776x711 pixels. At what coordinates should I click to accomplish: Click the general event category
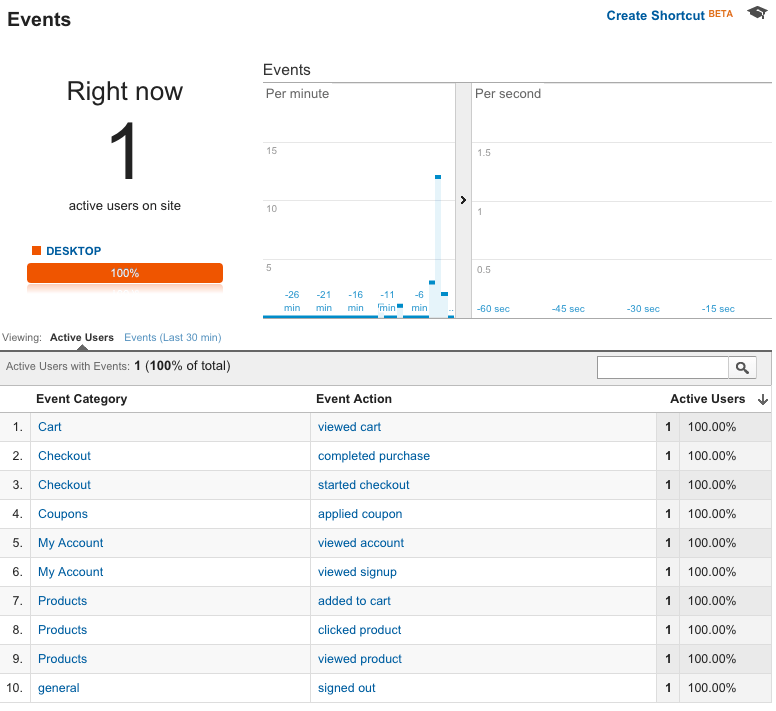coord(59,688)
